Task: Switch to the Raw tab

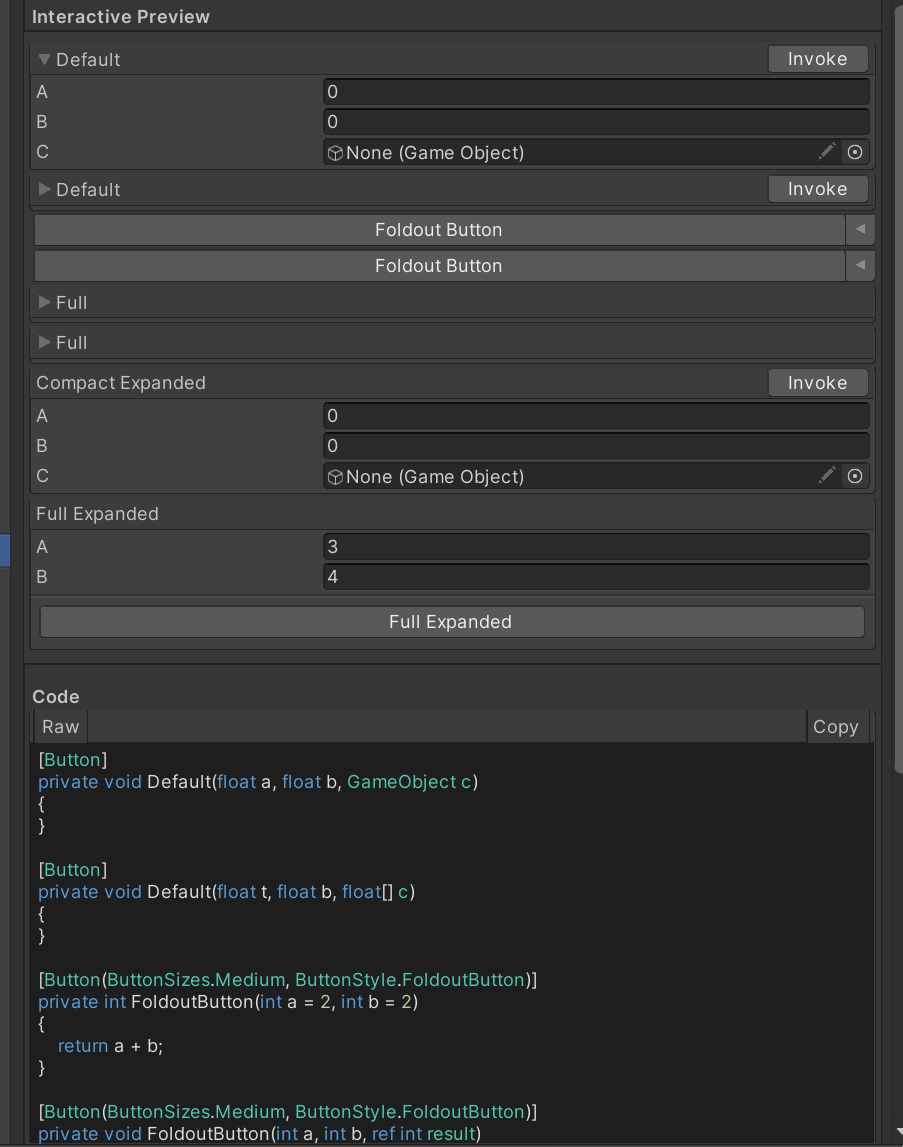Action: (x=59, y=726)
